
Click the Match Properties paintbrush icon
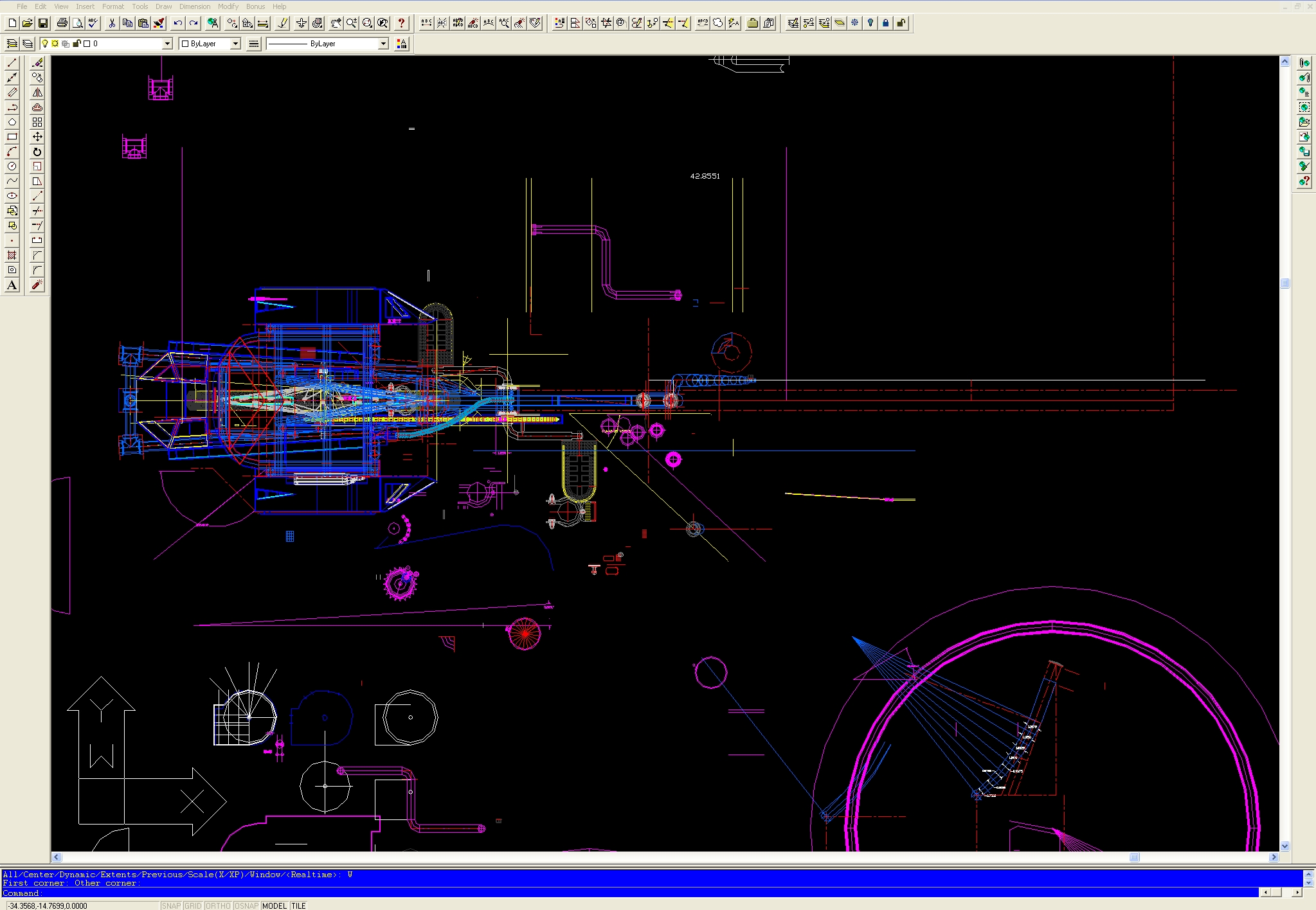[159, 23]
